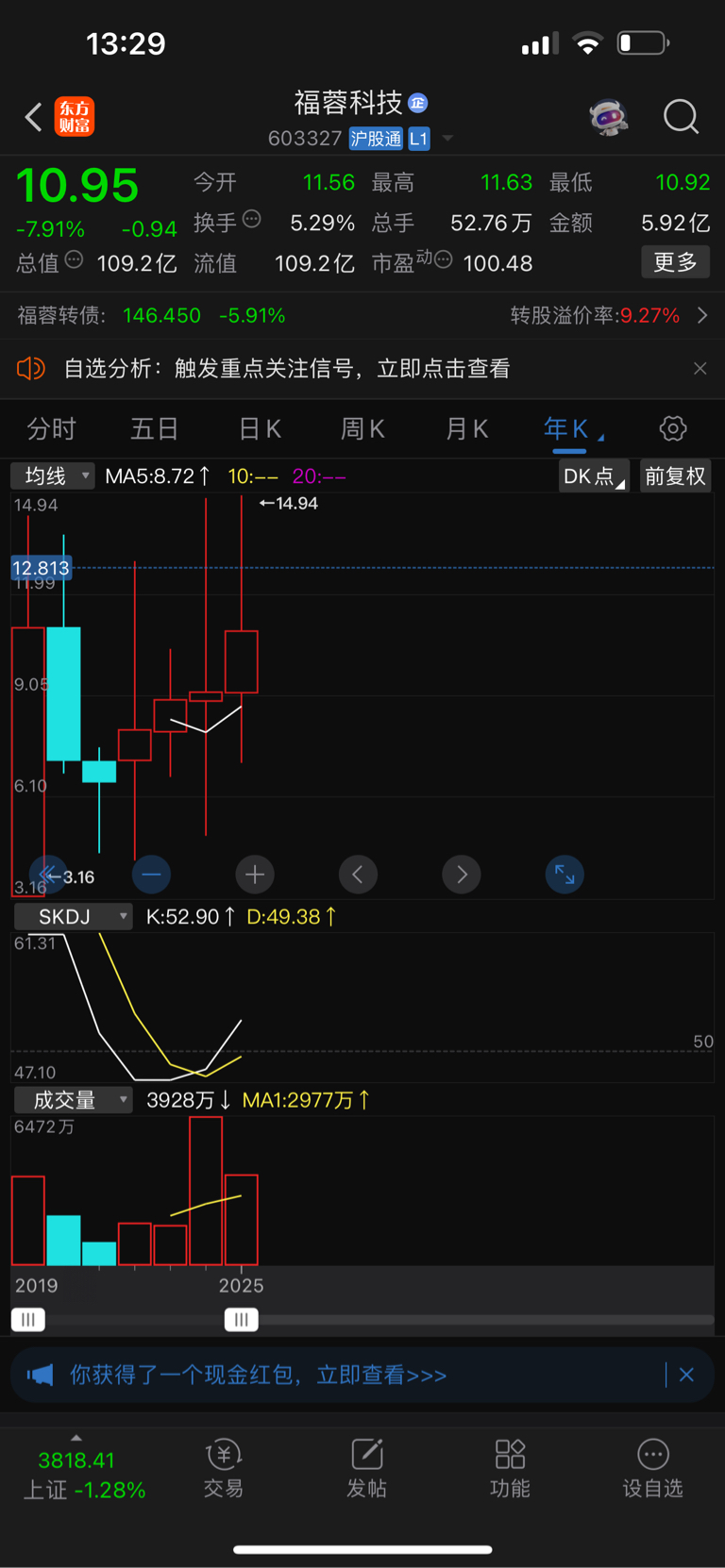Tap the MA1:2977万 volume average

[306, 1100]
